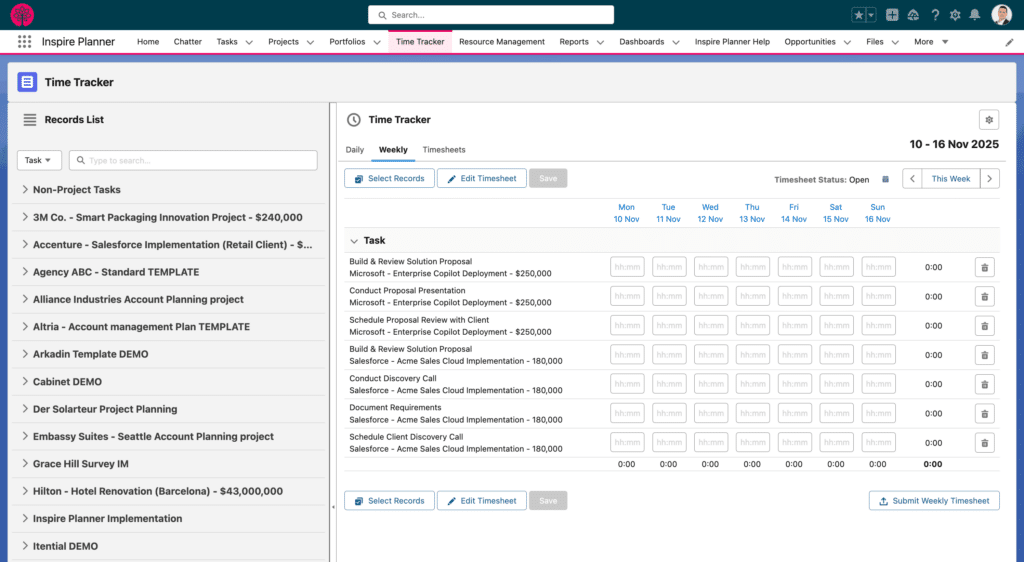The width and height of the screenshot is (1024, 562).
Task: Open Resource Management nav item
Action: pos(502,42)
